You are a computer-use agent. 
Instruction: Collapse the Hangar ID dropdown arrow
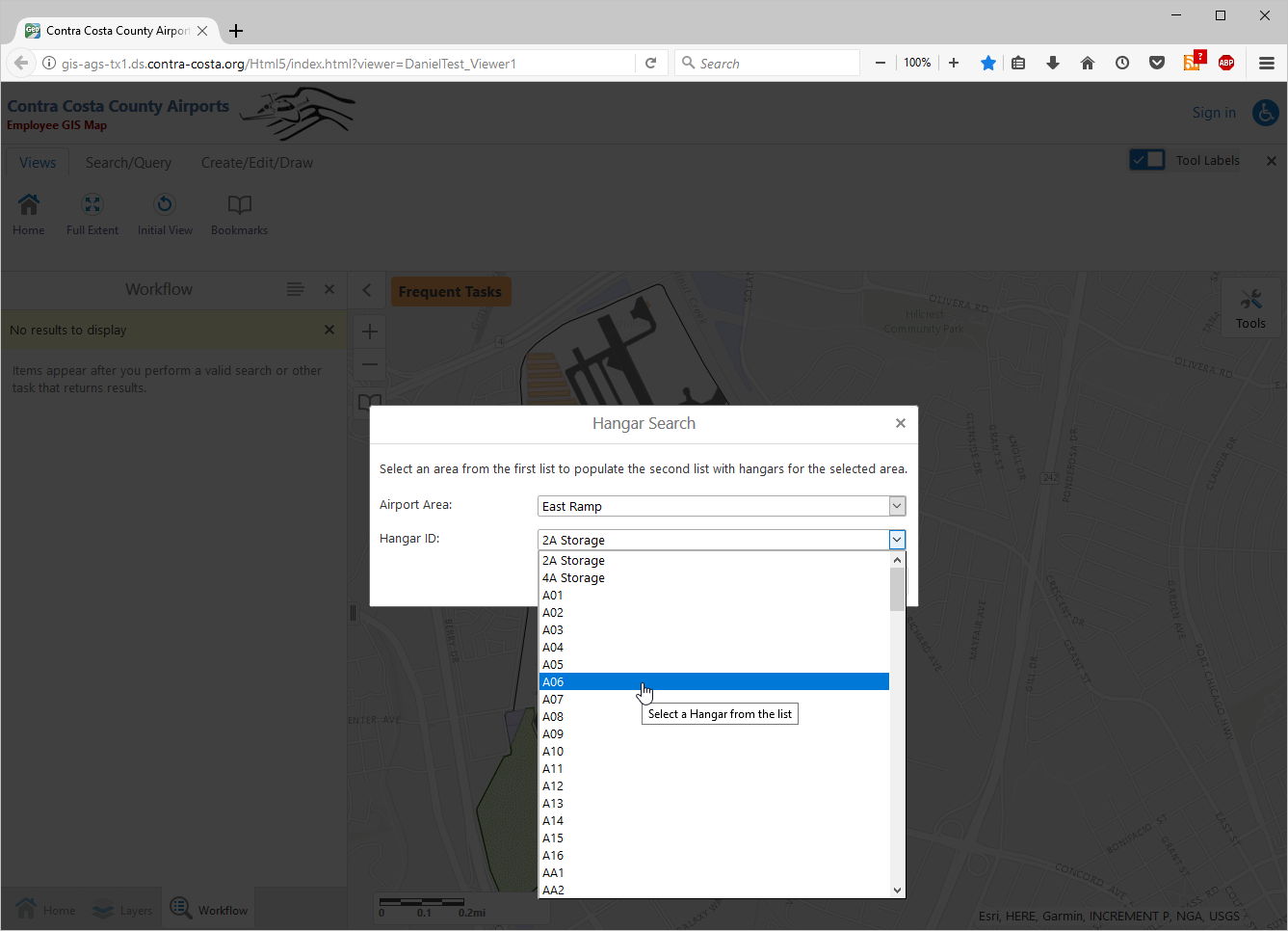pyautogui.click(x=897, y=540)
